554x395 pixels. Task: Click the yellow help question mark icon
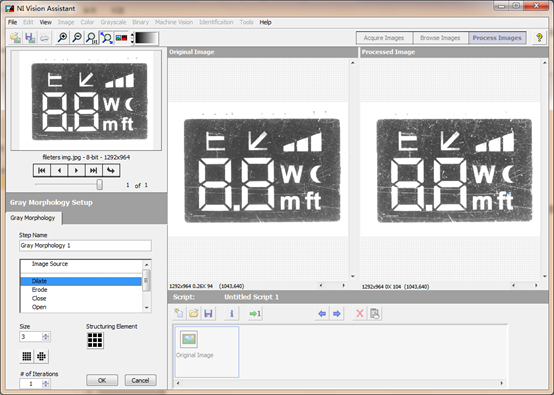click(539, 37)
